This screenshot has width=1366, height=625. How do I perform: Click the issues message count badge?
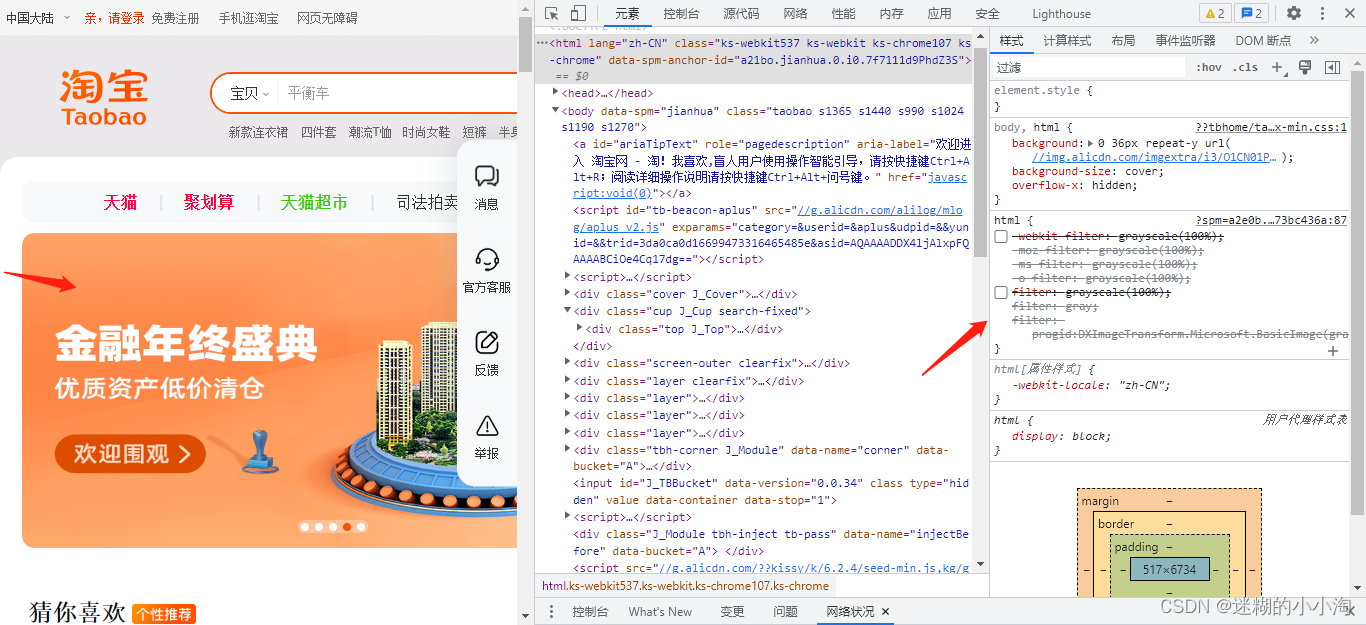tap(1251, 13)
